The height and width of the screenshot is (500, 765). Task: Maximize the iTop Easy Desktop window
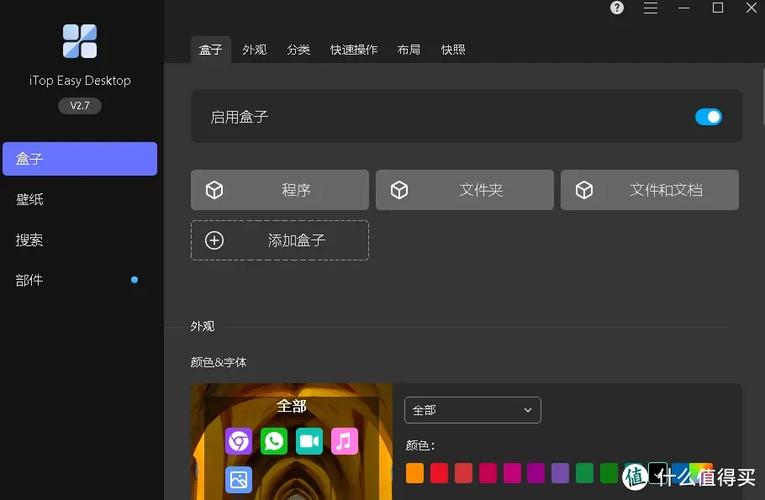point(718,8)
